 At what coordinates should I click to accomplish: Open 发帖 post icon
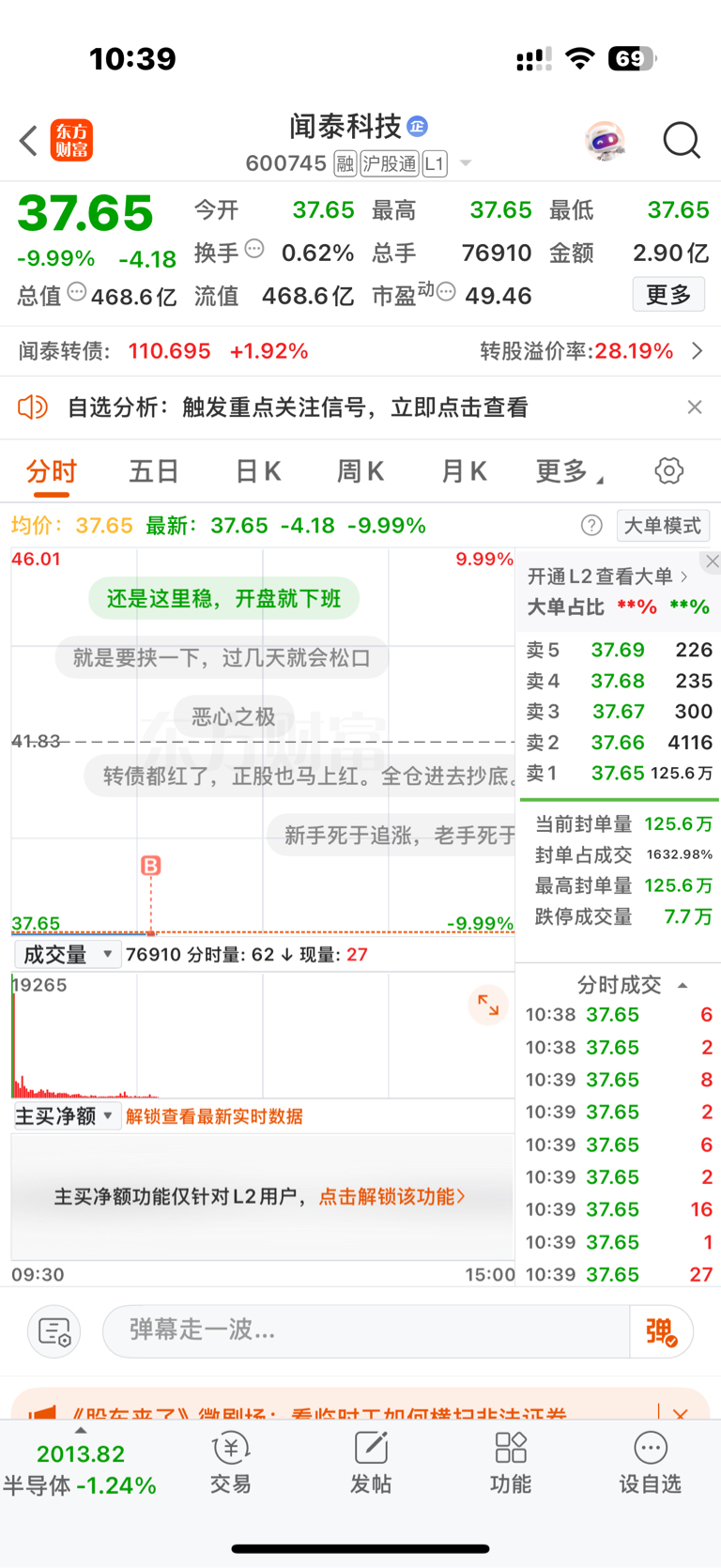tap(371, 1463)
